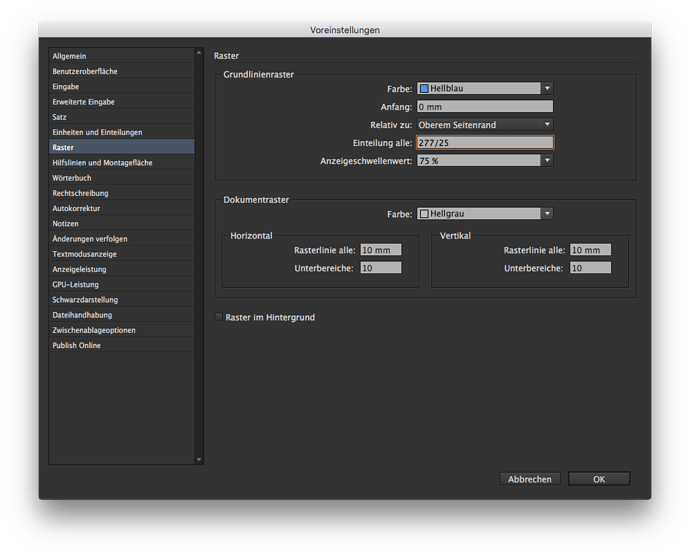Click the Vertikal Unterbereiche field
Viewport: 690px width, 555px height.
pos(590,268)
